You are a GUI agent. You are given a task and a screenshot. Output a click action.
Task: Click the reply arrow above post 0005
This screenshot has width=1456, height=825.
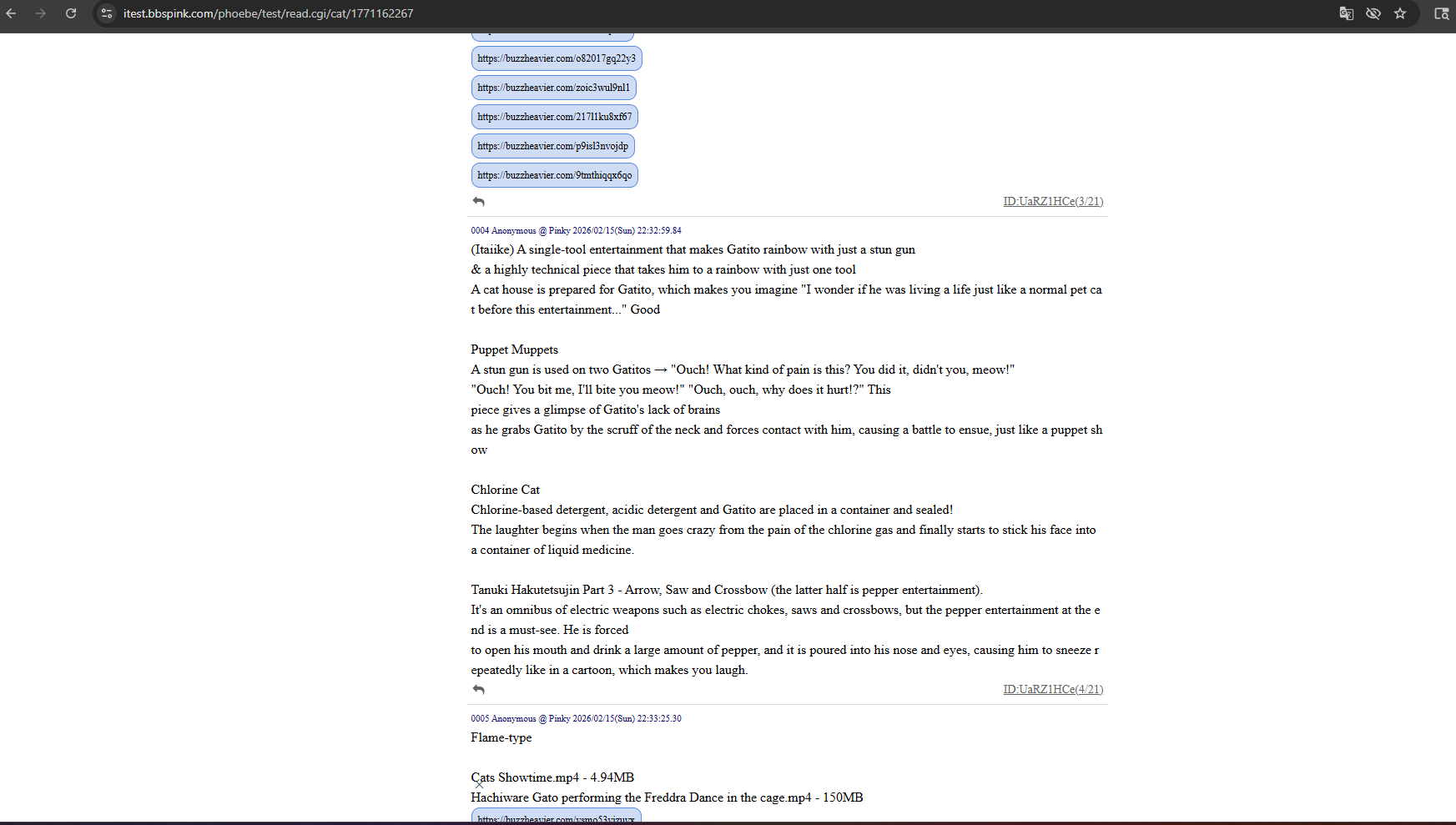[x=478, y=690]
